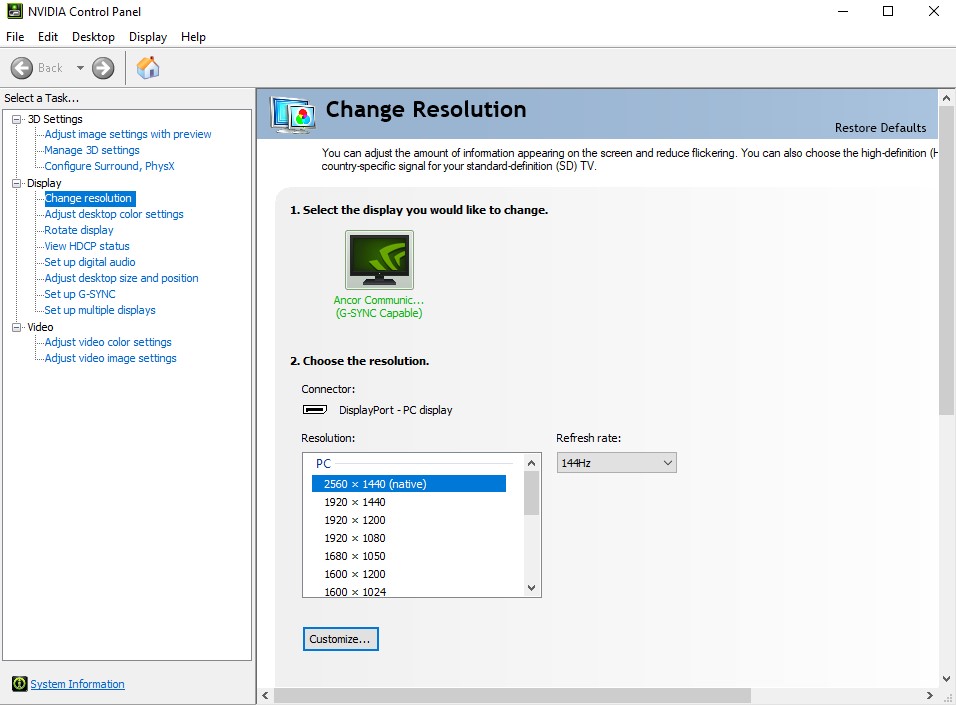The image size is (956, 706).
Task: Click main panel vertical scroll down arrow
Action: [946, 678]
